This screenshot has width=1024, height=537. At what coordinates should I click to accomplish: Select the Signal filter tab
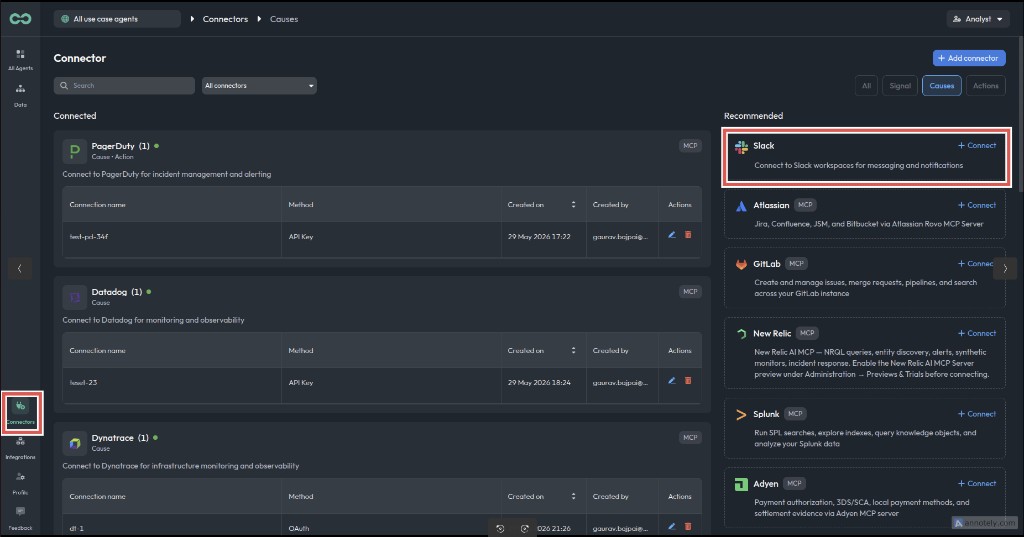click(x=900, y=86)
